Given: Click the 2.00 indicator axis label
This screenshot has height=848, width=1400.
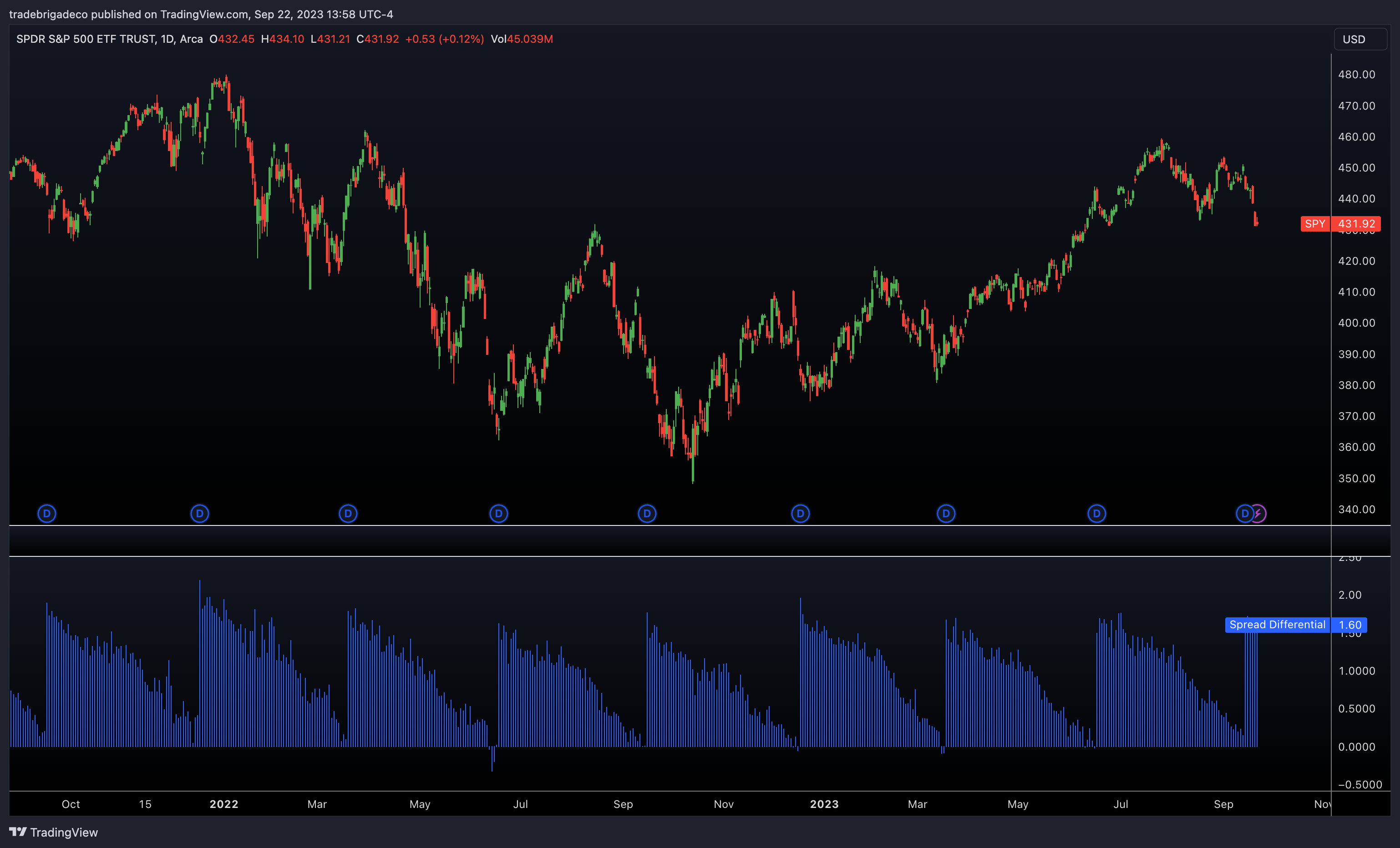Looking at the screenshot, I should [1350, 595].
